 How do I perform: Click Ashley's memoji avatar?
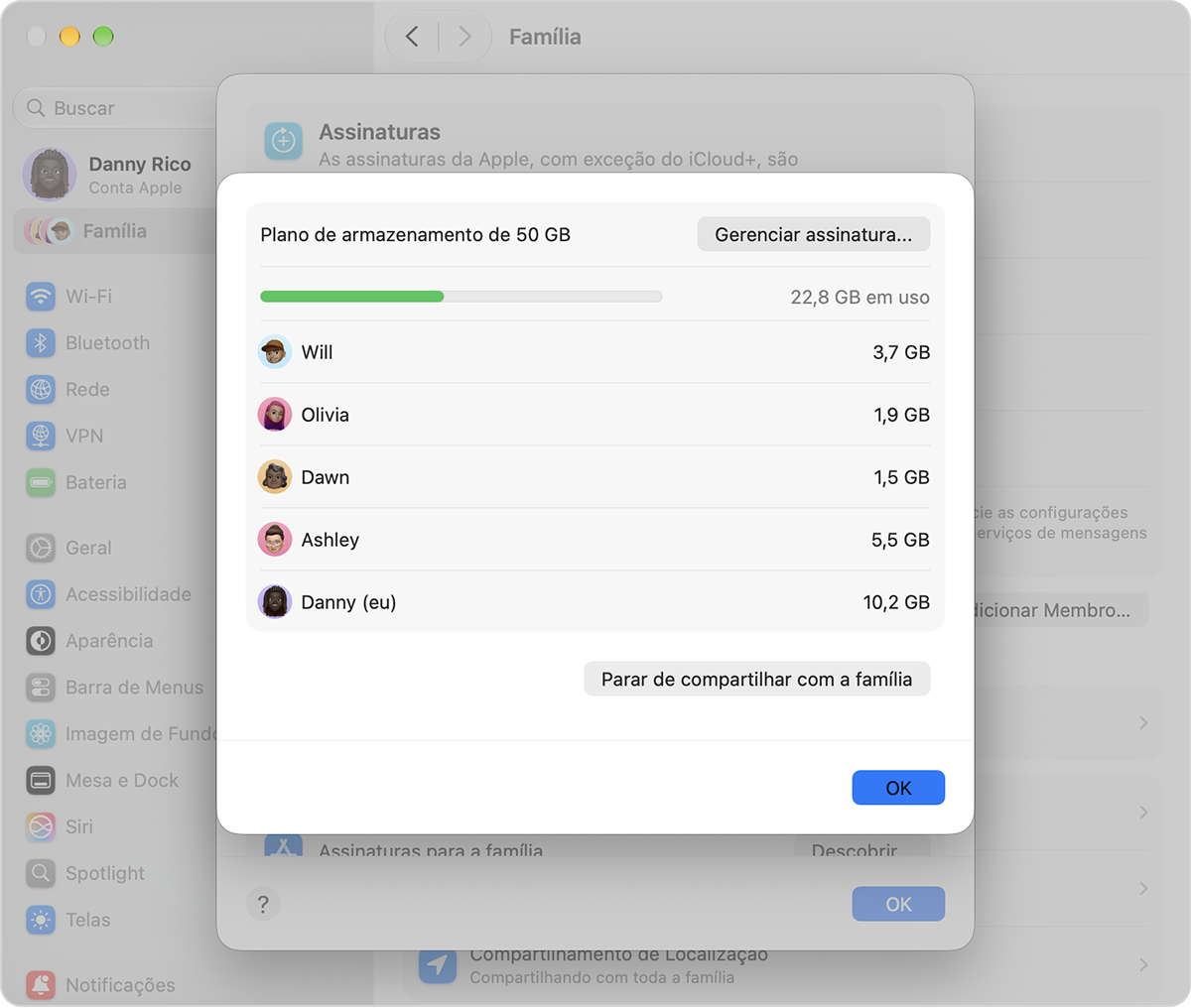point(275,540)
